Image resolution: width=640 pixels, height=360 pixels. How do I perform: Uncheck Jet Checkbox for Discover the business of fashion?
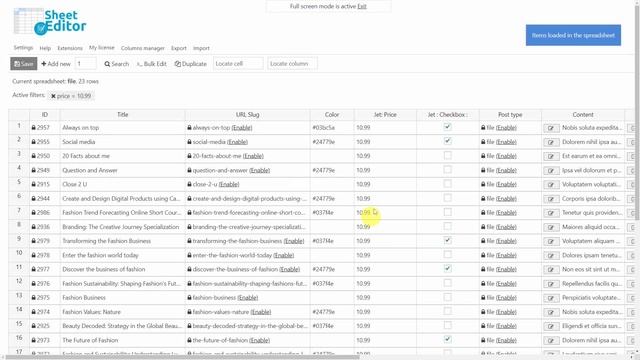tap(447, 269)
